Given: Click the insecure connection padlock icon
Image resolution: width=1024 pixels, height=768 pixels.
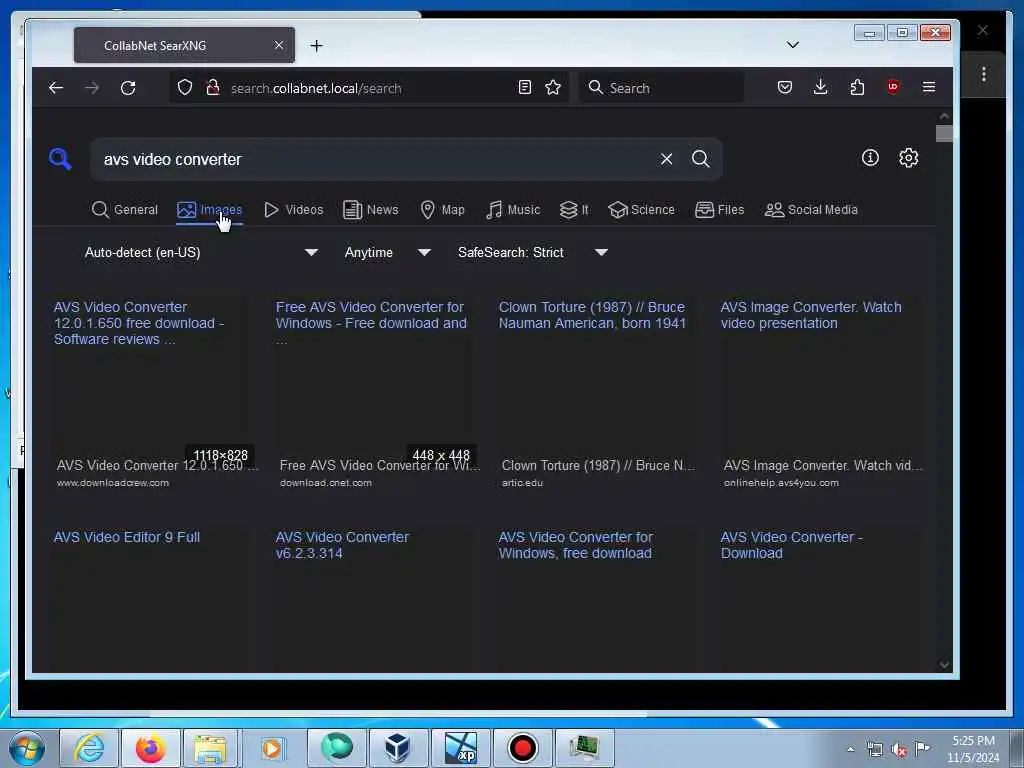Looking at the screenshot, I should click(x=212, y=88).
